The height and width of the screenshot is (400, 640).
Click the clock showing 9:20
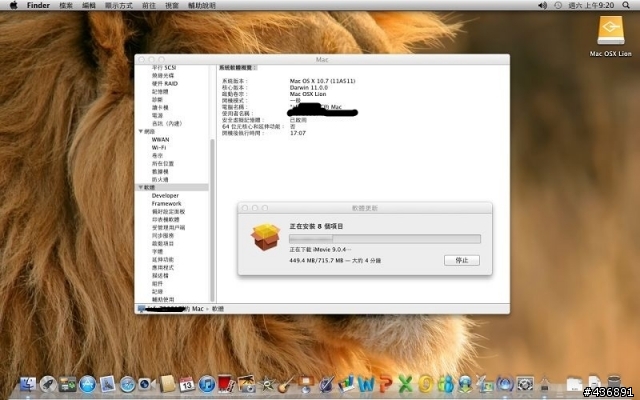(591, 5)
